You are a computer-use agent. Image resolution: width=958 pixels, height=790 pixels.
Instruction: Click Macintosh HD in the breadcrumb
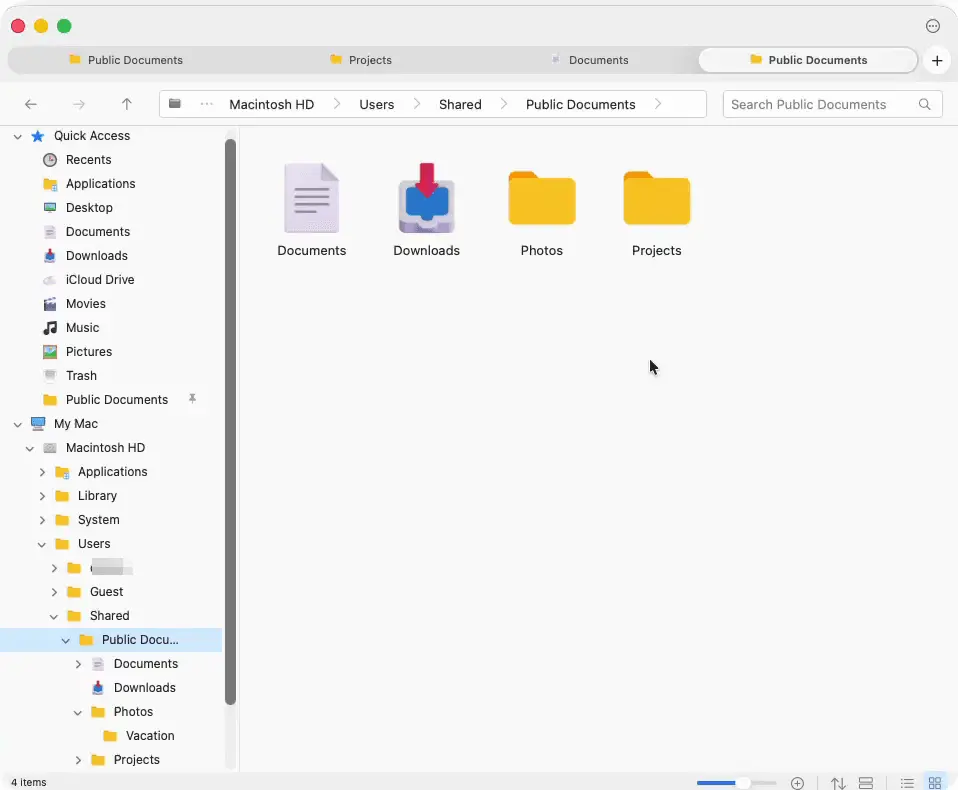(x=271, y=104)
